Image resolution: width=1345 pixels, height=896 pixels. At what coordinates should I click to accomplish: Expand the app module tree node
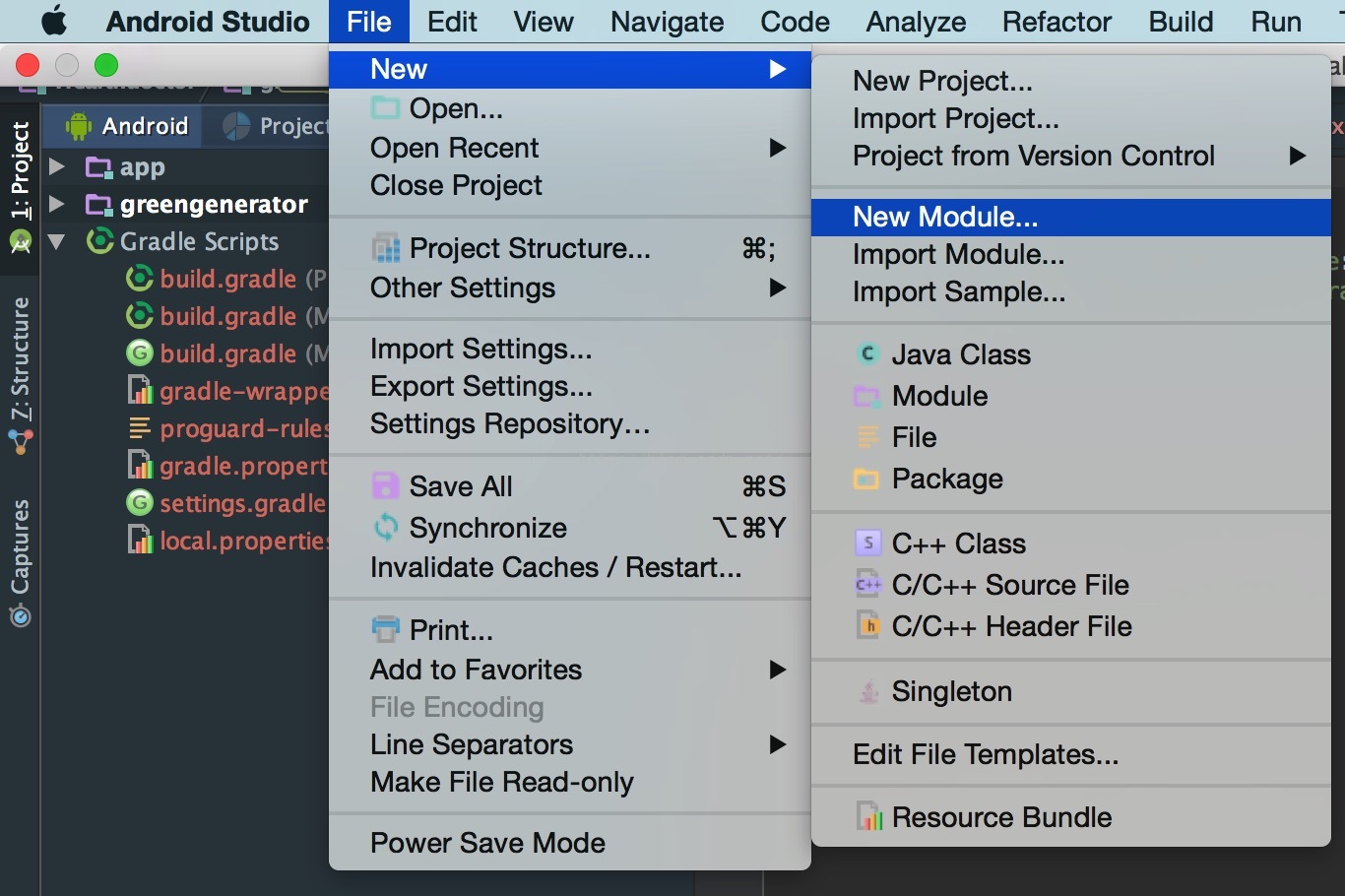pos(57,166)
